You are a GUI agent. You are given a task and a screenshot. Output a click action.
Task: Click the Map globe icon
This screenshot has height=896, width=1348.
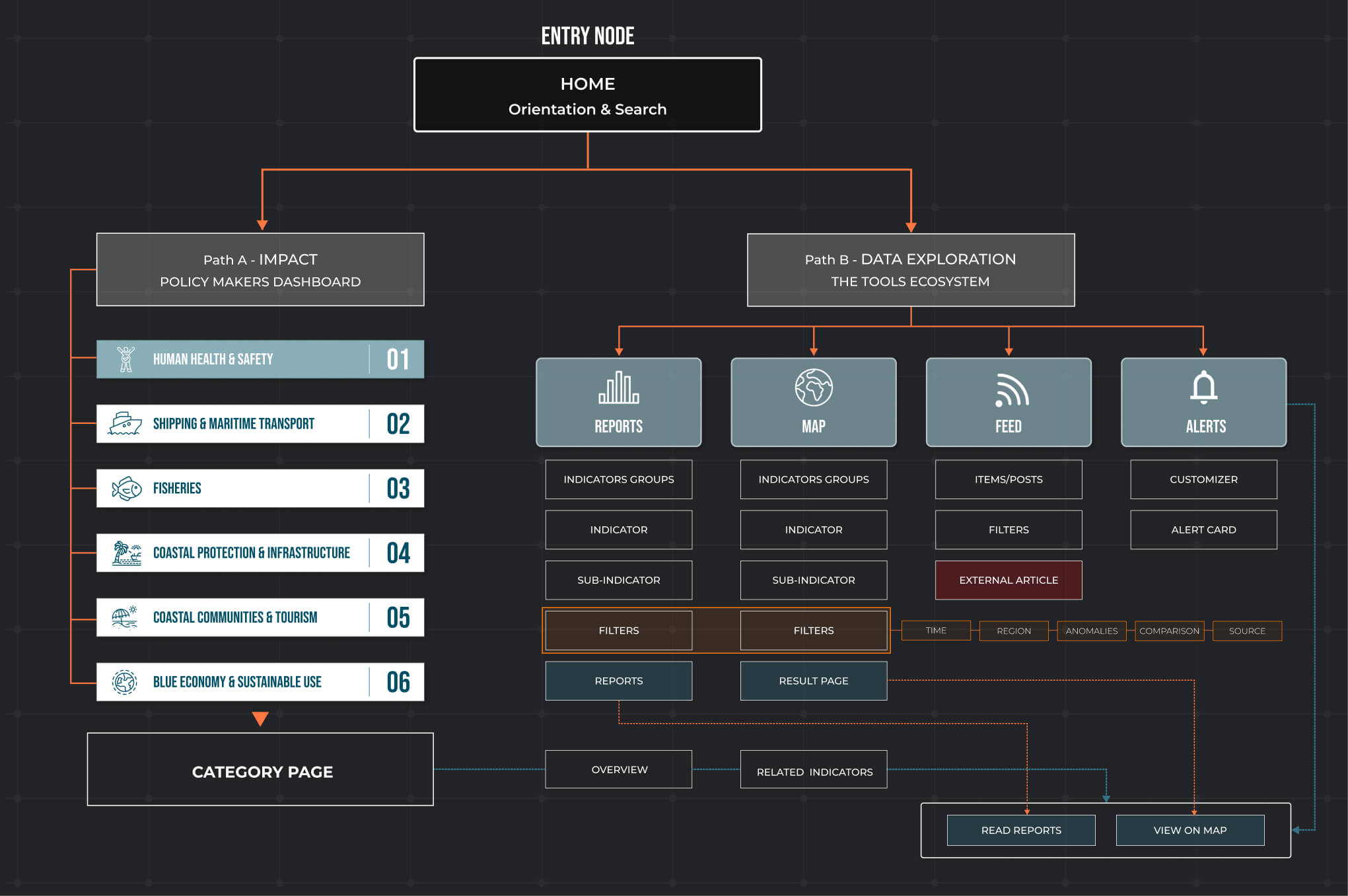(814, 388)
